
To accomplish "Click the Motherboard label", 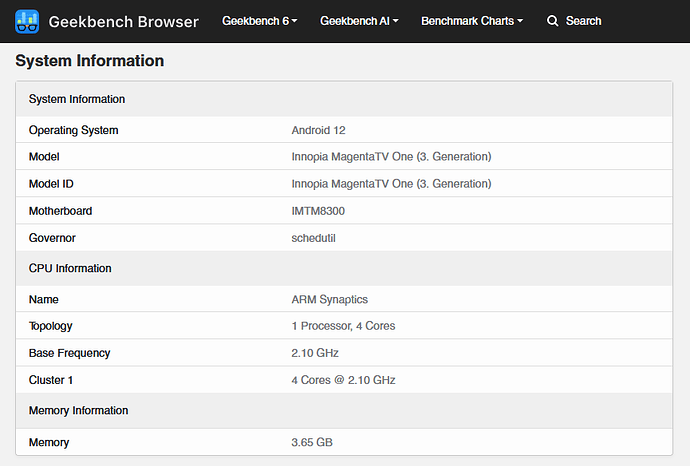I will (x=60, y=211).
